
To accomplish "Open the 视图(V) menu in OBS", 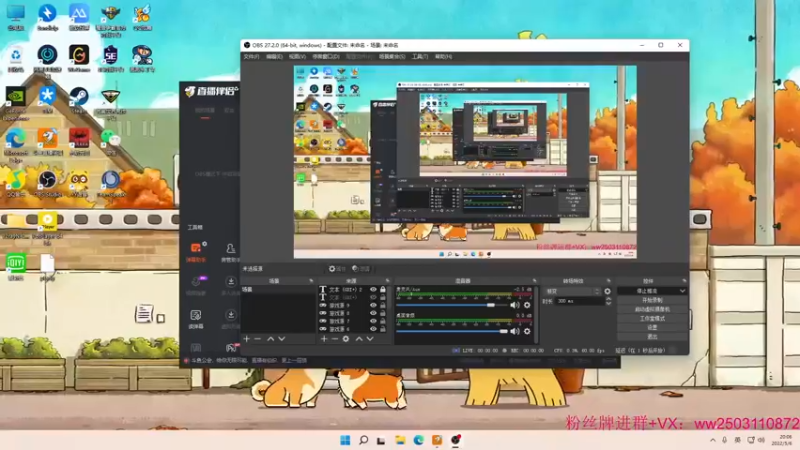I will coord(297,57).
